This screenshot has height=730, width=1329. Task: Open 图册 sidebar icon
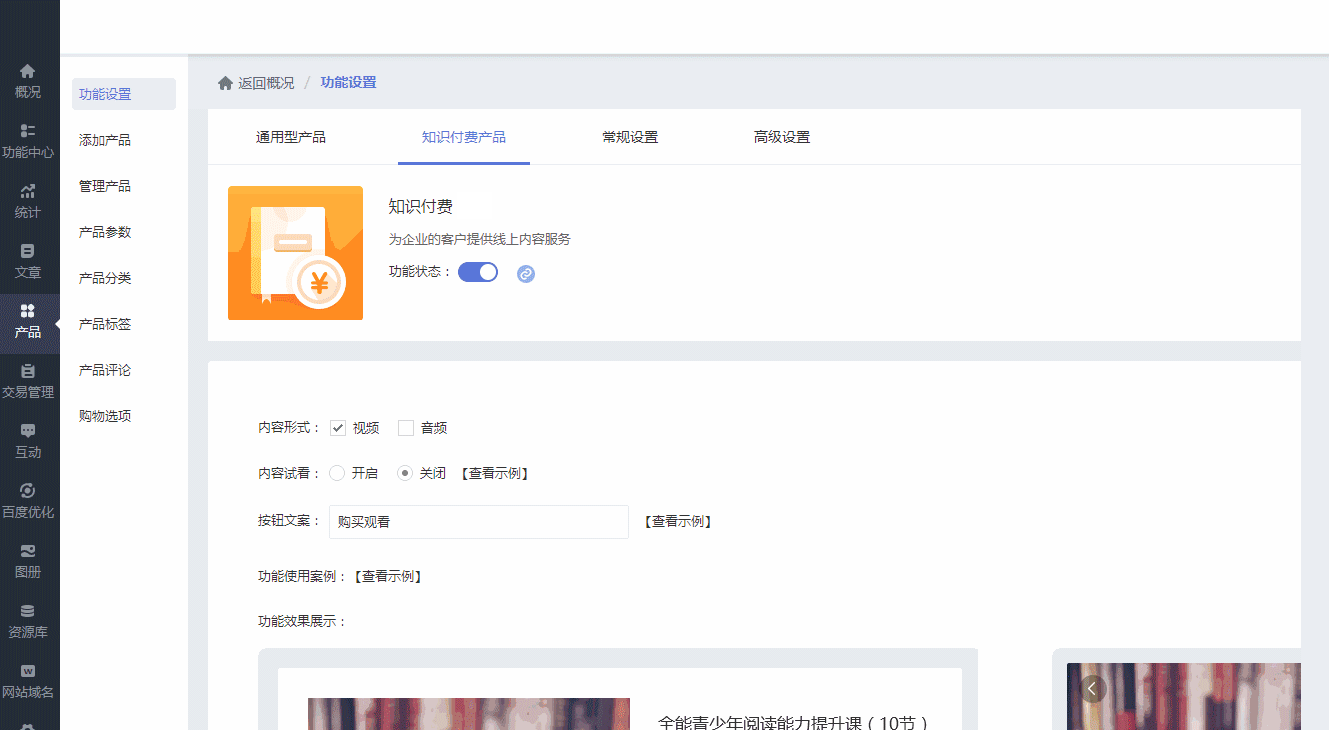pyautogui.click(x=28, y=551)
